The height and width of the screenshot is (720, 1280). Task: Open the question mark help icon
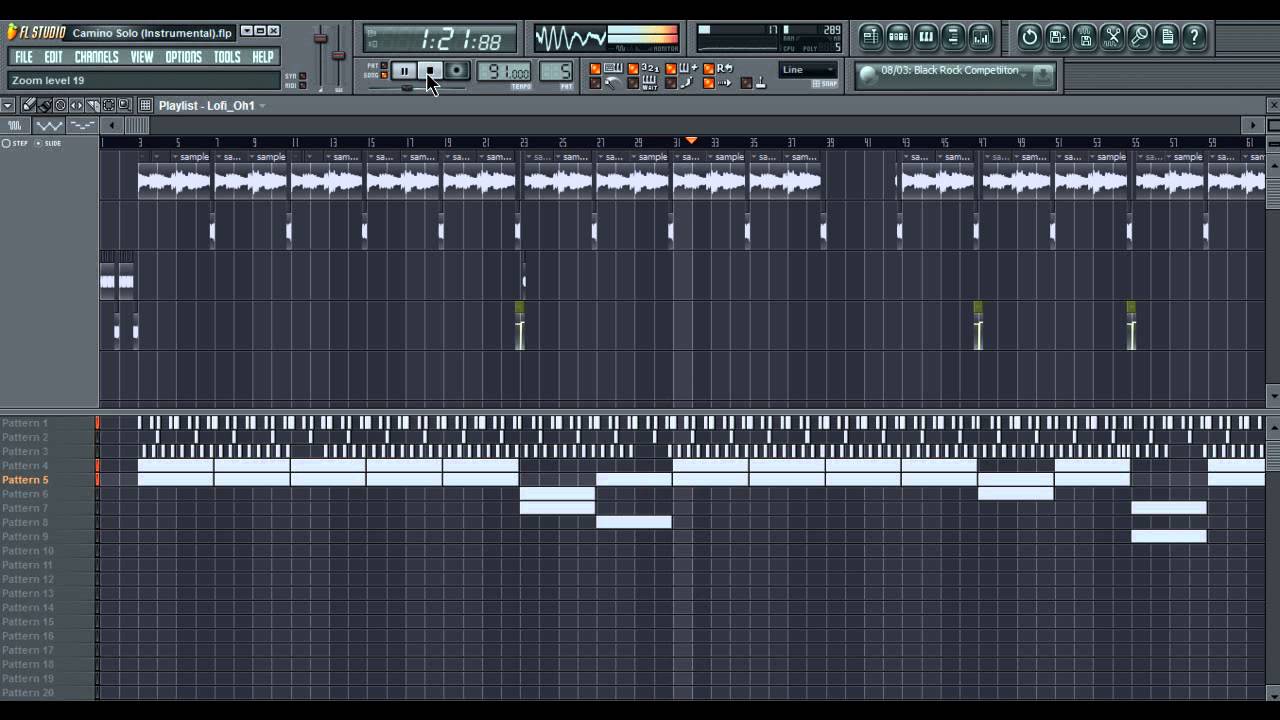pos(1194,37)
